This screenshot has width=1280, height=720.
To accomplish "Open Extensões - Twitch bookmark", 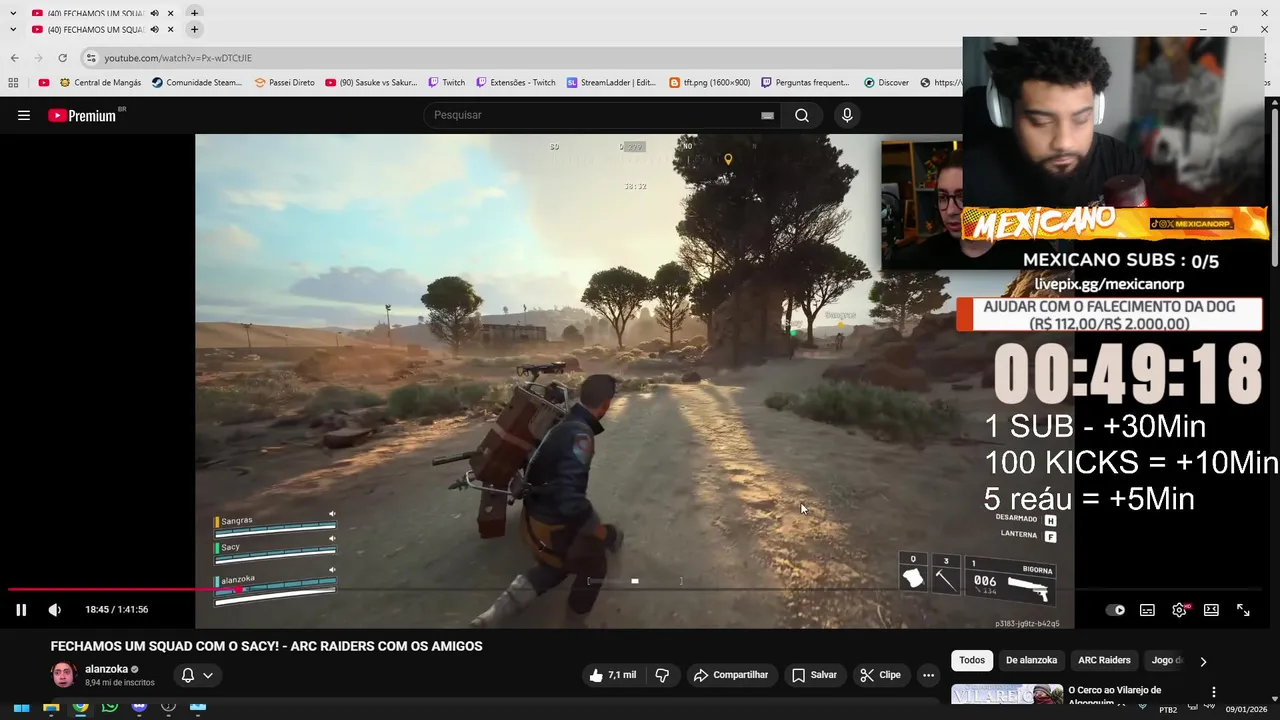I will [516, 83].
